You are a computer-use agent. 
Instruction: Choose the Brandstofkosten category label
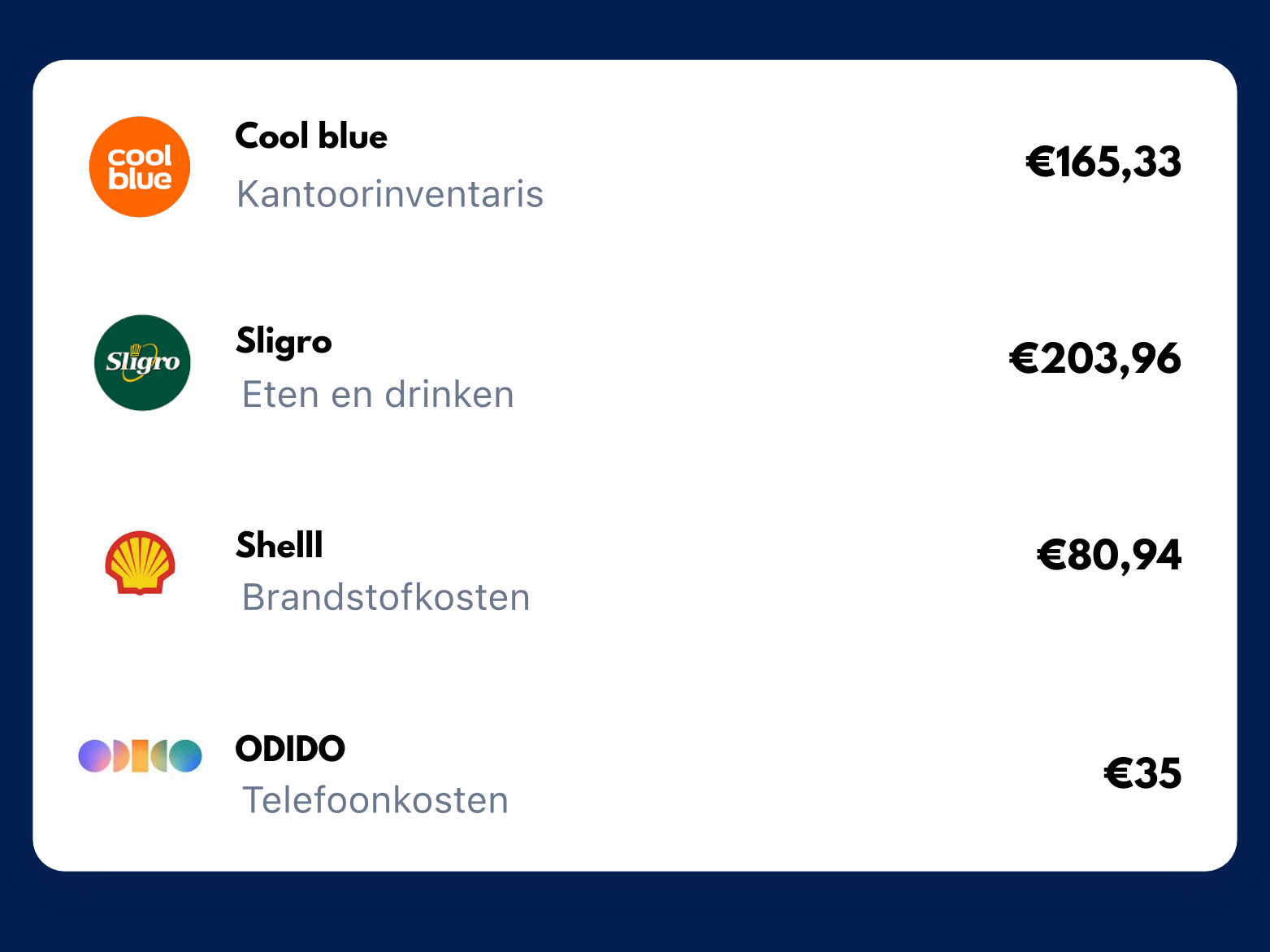click(386, 598)
